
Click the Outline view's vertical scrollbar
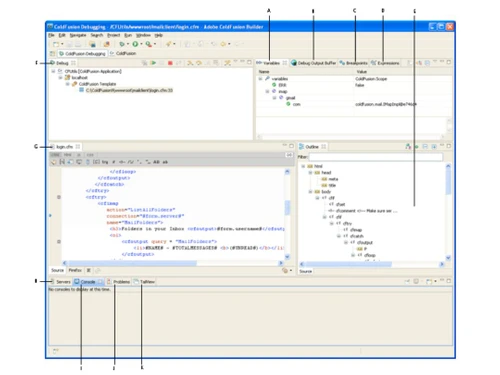pos(448,211)
